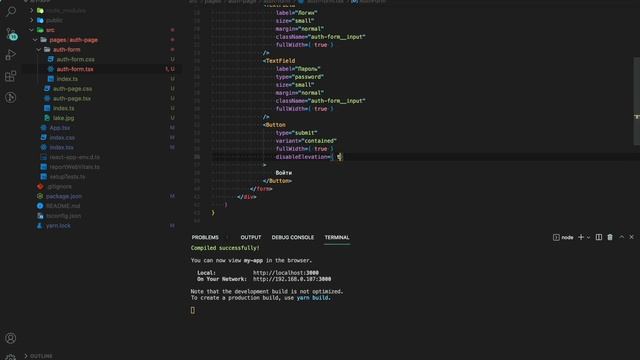Place the cursor at the terminal prompt

tap(193, 310)
